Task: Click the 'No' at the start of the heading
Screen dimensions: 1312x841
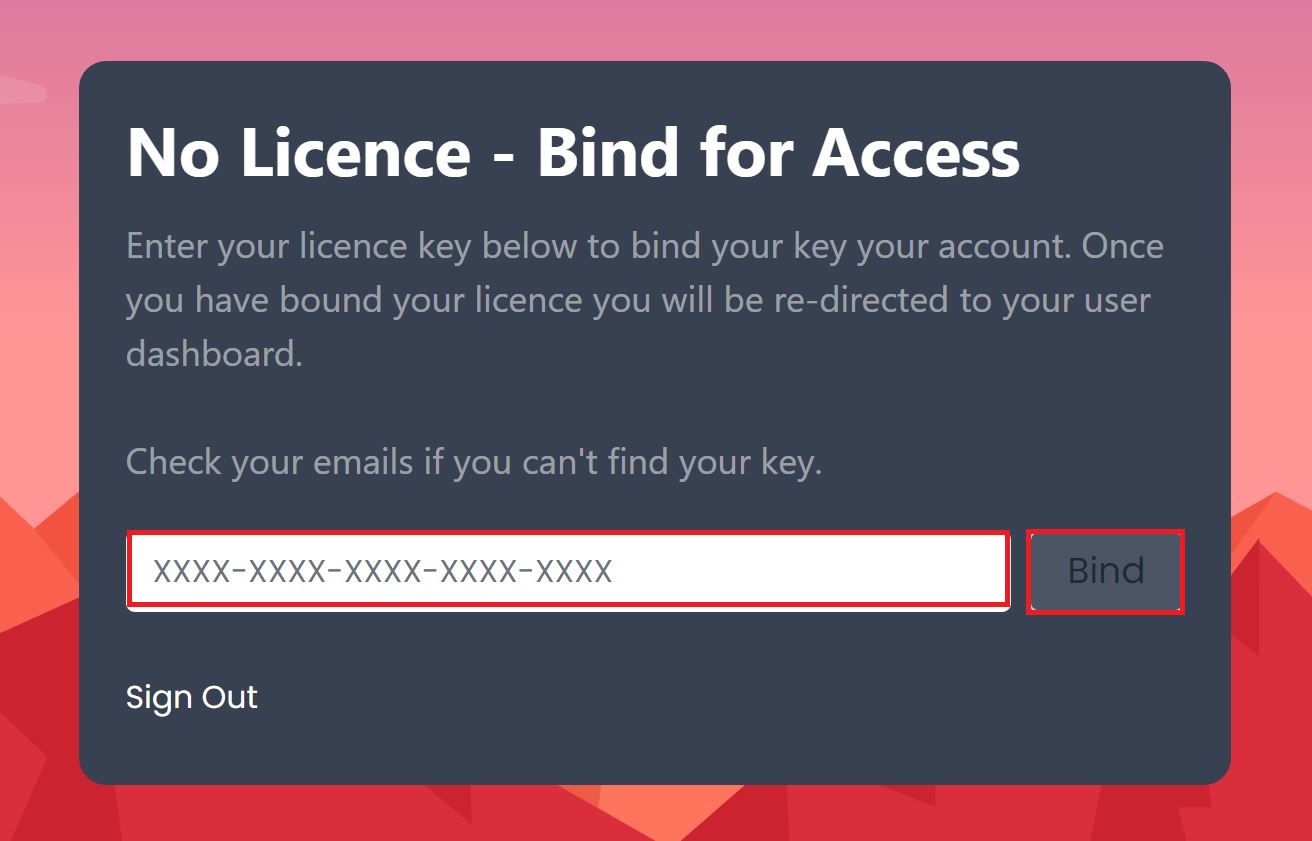Action: (167, 153)
